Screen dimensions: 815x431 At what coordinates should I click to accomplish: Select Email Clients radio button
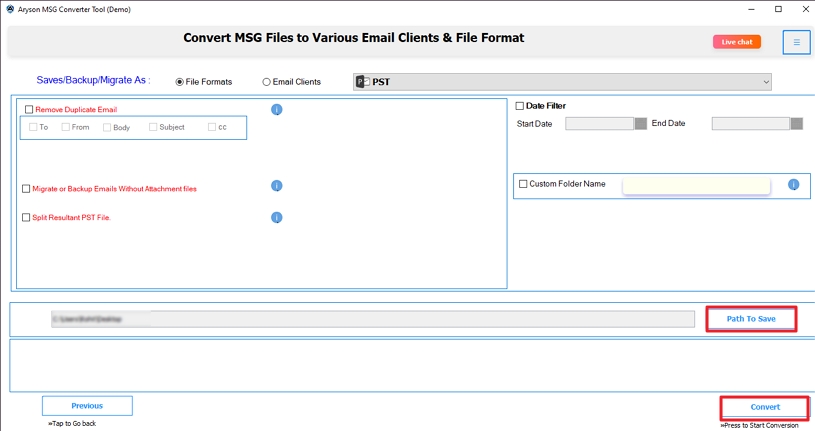[266, 82]
